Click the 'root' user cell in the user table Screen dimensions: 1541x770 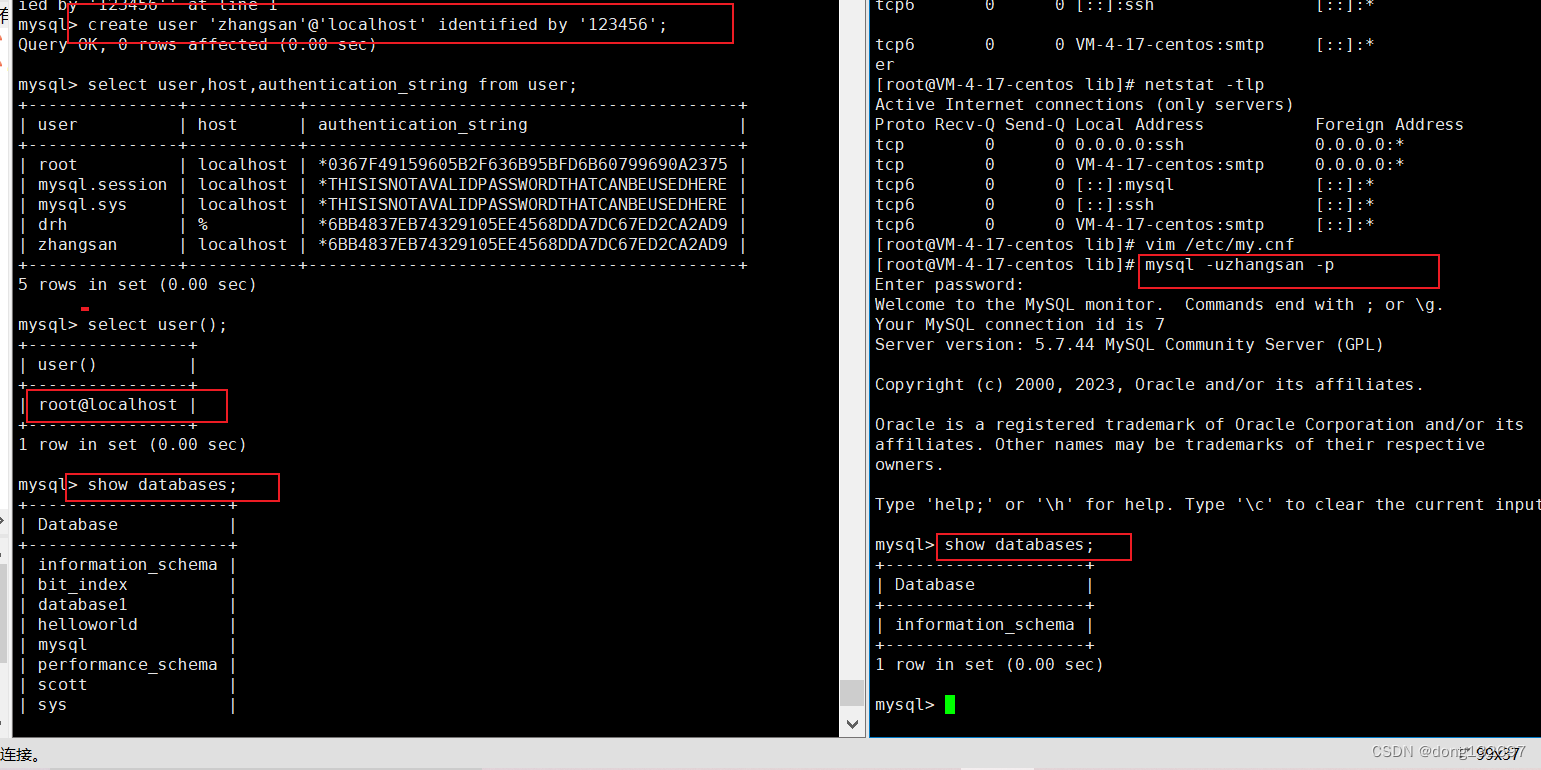click(57, 165)
